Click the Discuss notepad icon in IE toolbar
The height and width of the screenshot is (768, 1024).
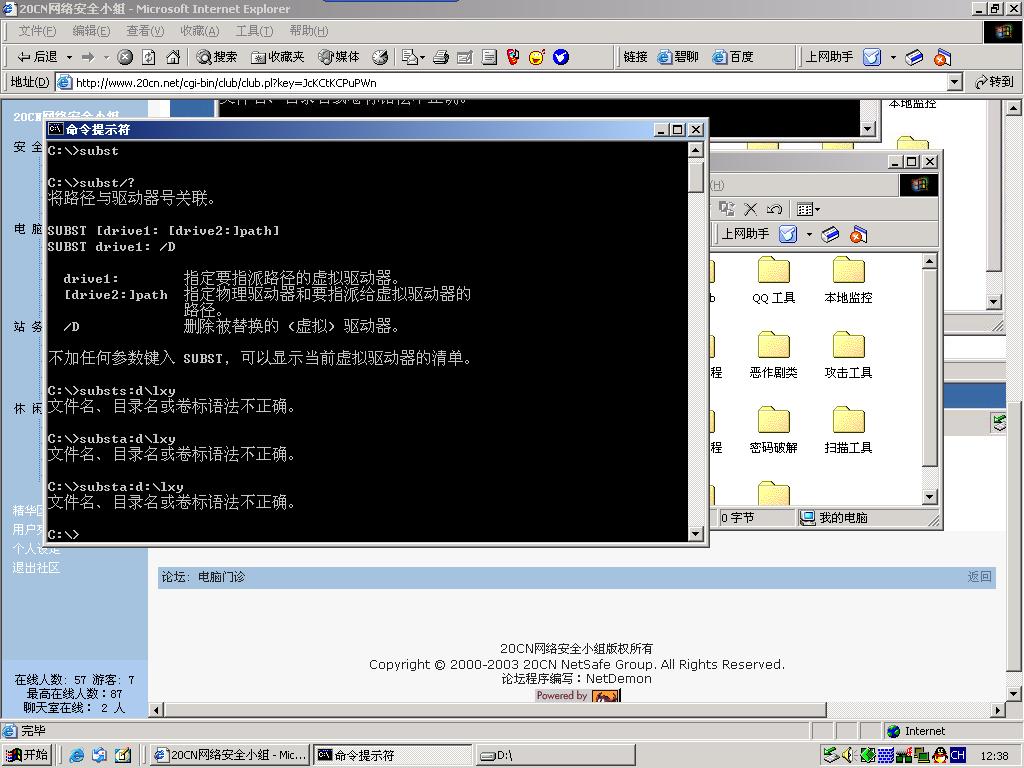pos(489,57)
